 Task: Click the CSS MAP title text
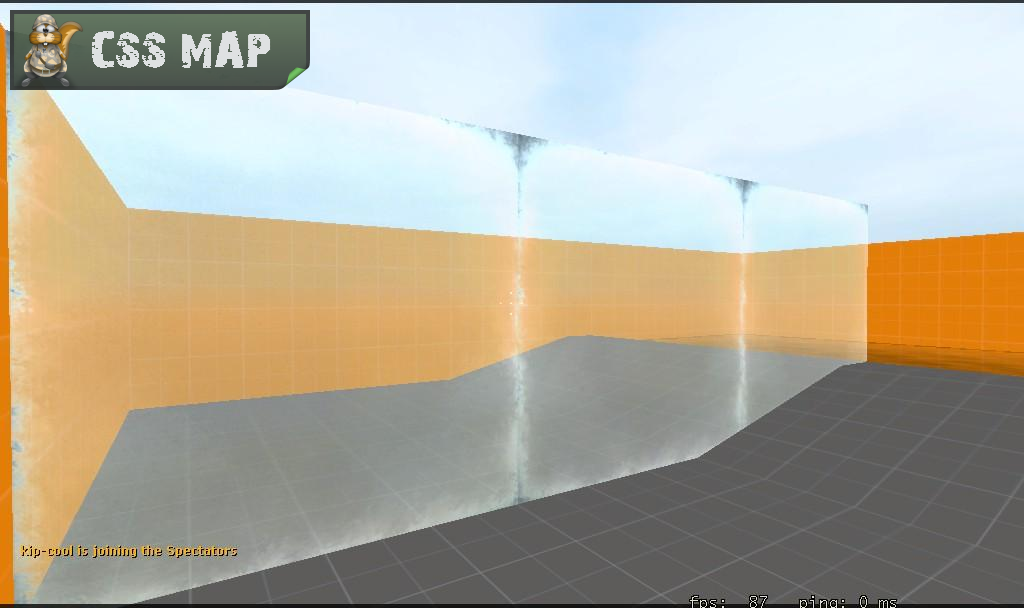[x=181, y=50]
